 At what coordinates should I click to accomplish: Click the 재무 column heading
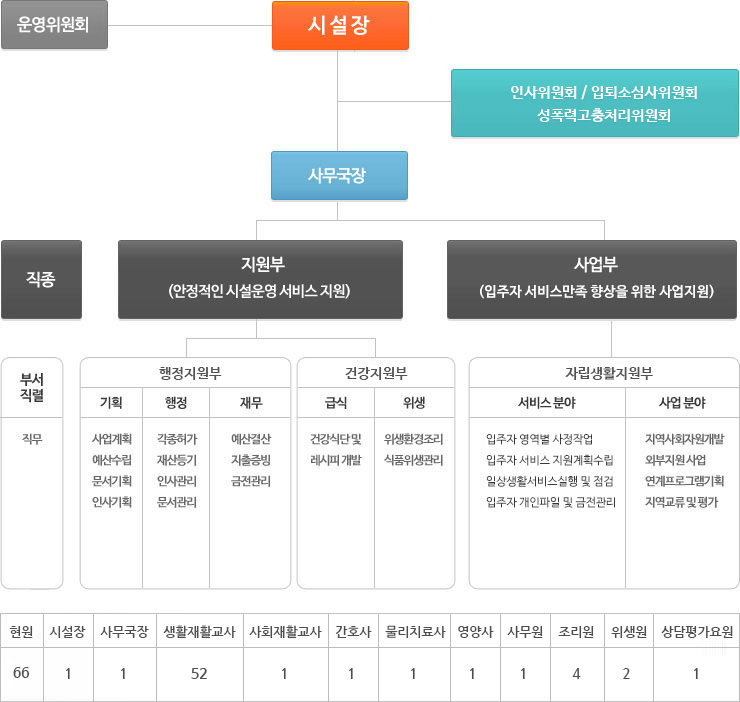(250, 403)
